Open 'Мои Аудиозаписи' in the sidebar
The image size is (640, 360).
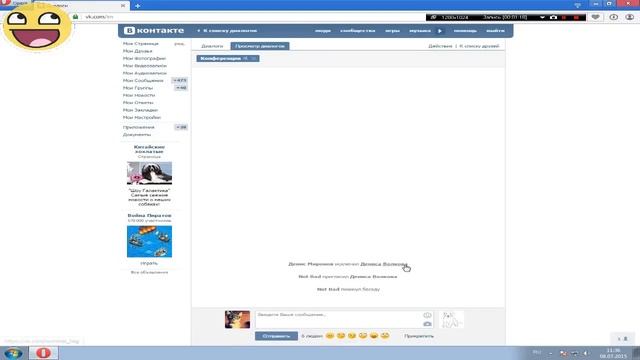coord(145,73)
